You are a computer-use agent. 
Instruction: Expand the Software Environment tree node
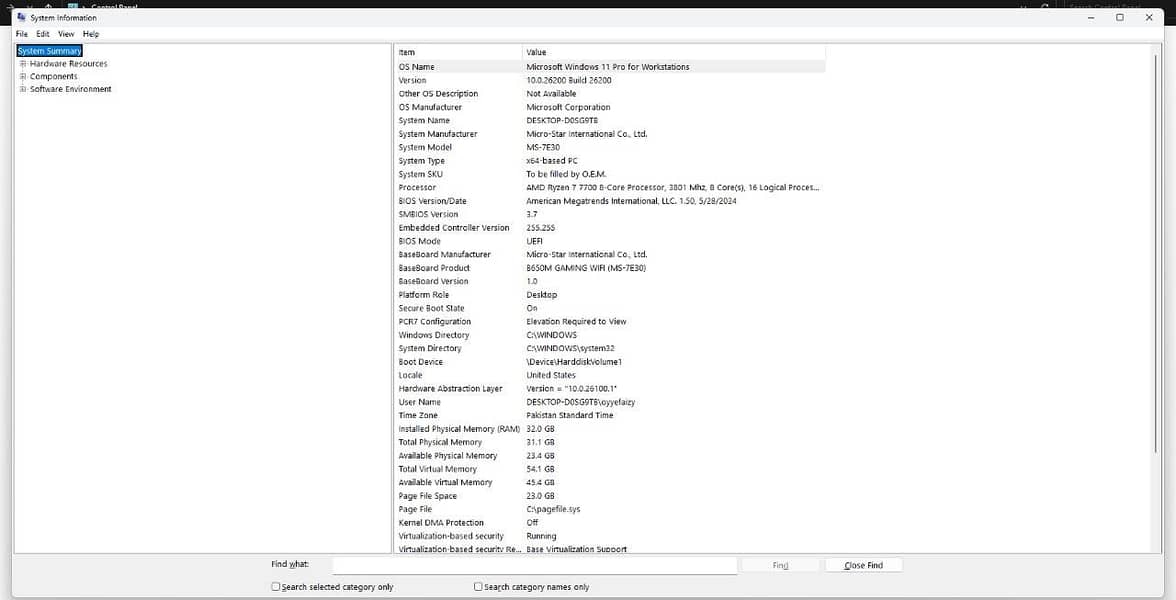23,89
